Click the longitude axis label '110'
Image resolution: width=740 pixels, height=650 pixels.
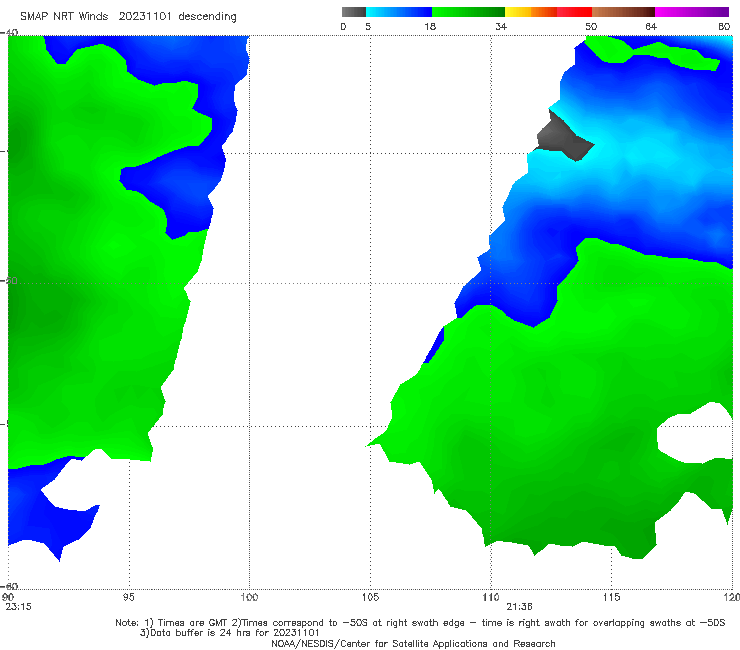click(x=491, y=597)
